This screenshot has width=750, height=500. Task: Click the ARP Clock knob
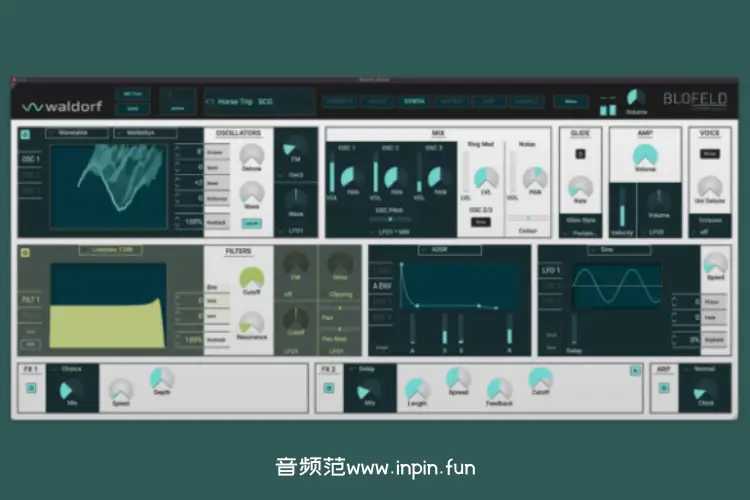pyautogui.click(x=706, y=390)
